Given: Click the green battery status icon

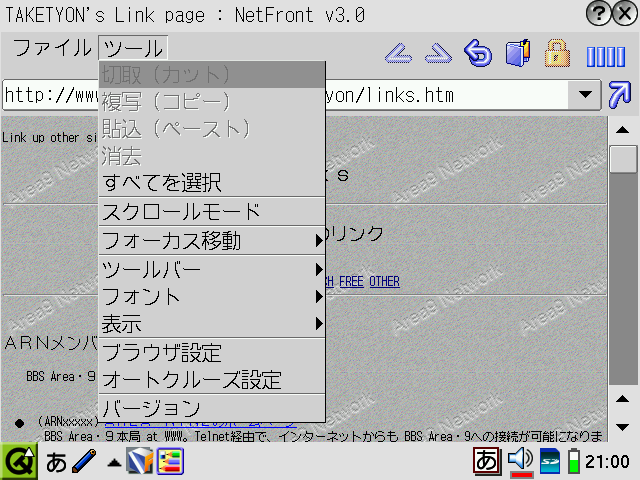Looking at the screenshot, I should 574,461.
